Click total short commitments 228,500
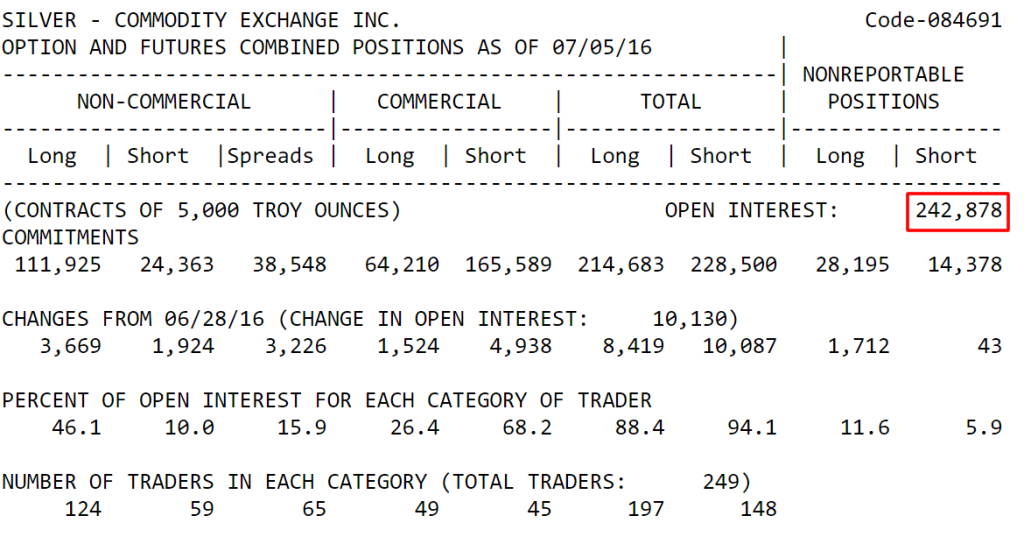Screen dimensions: 1024x537 733,265
